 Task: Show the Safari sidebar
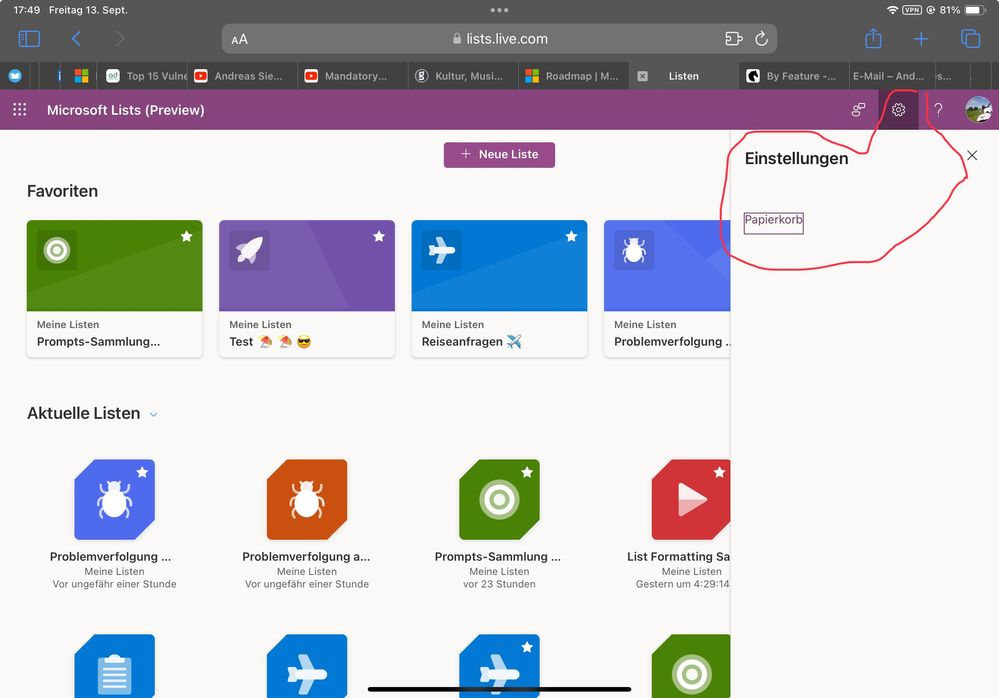click(29, 39)
